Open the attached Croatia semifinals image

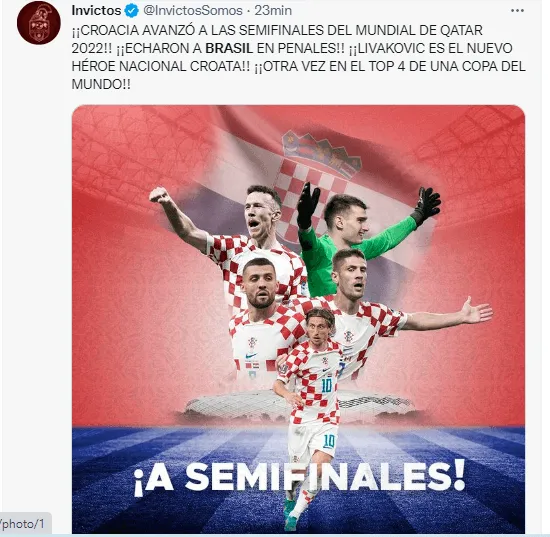[x=298, y=319]
